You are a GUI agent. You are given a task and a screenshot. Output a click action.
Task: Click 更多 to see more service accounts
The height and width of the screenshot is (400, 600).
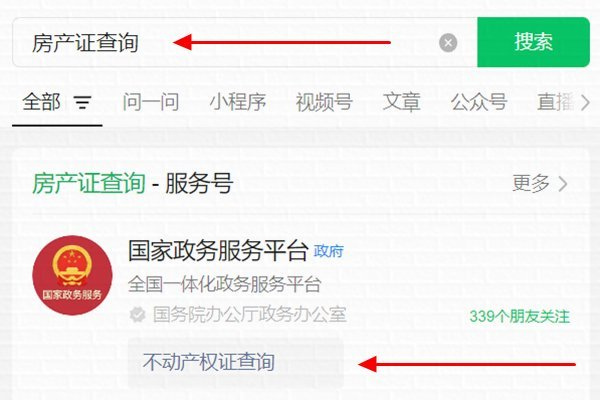tap(539, 183)
